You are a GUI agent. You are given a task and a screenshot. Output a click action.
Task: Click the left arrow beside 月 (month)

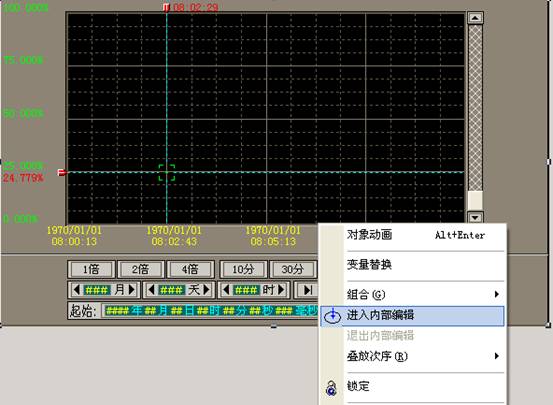(x=76, y=290)
